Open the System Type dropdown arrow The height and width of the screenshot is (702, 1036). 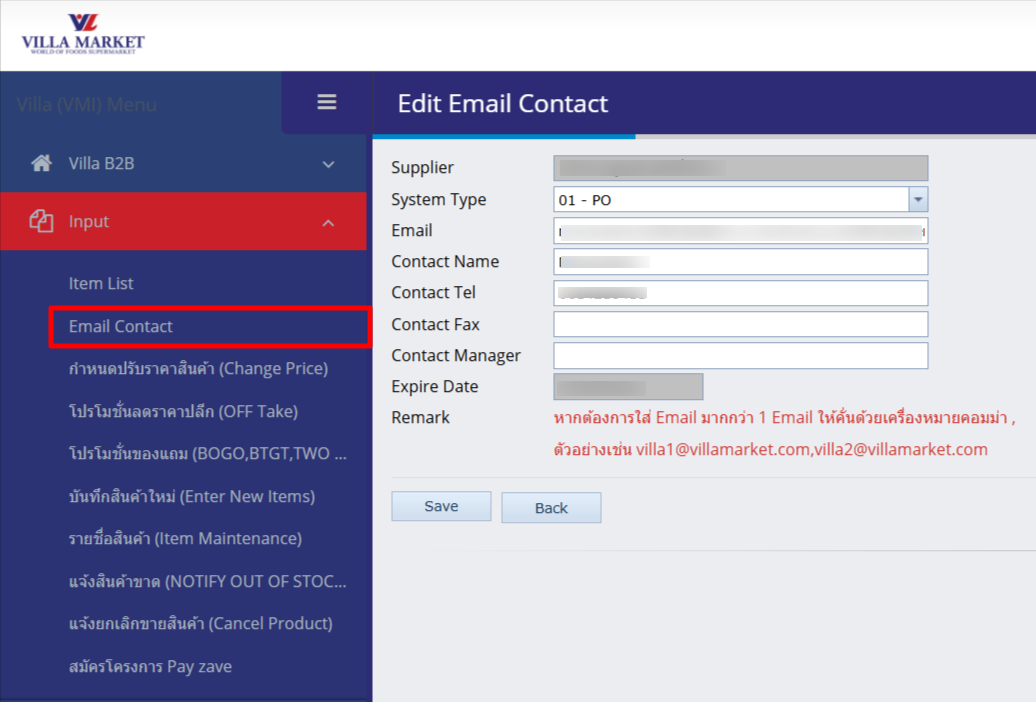(918, 200)
